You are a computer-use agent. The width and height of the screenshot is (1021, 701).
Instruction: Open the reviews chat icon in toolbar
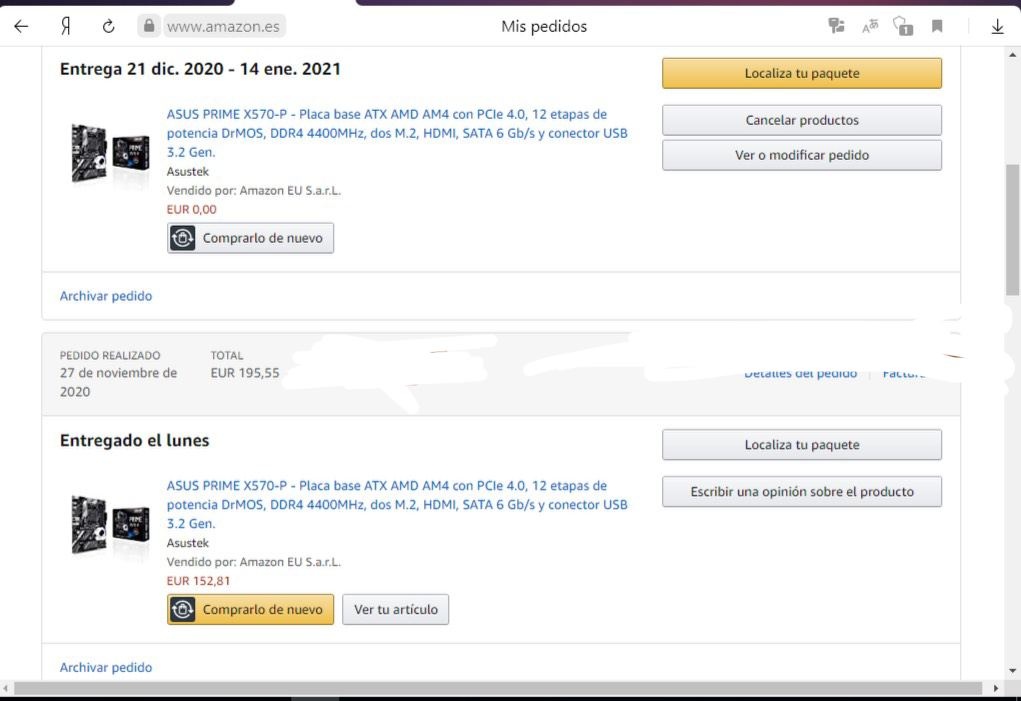(836, 27)
